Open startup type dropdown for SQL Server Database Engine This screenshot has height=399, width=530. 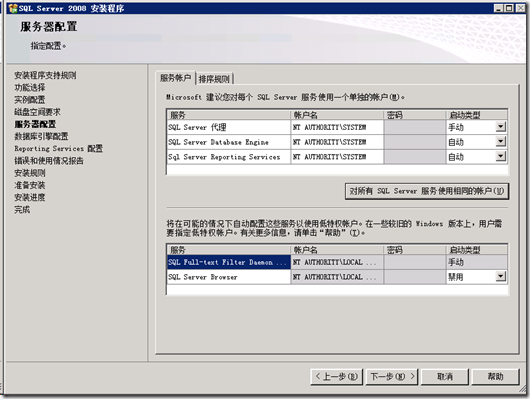[501, 142]
